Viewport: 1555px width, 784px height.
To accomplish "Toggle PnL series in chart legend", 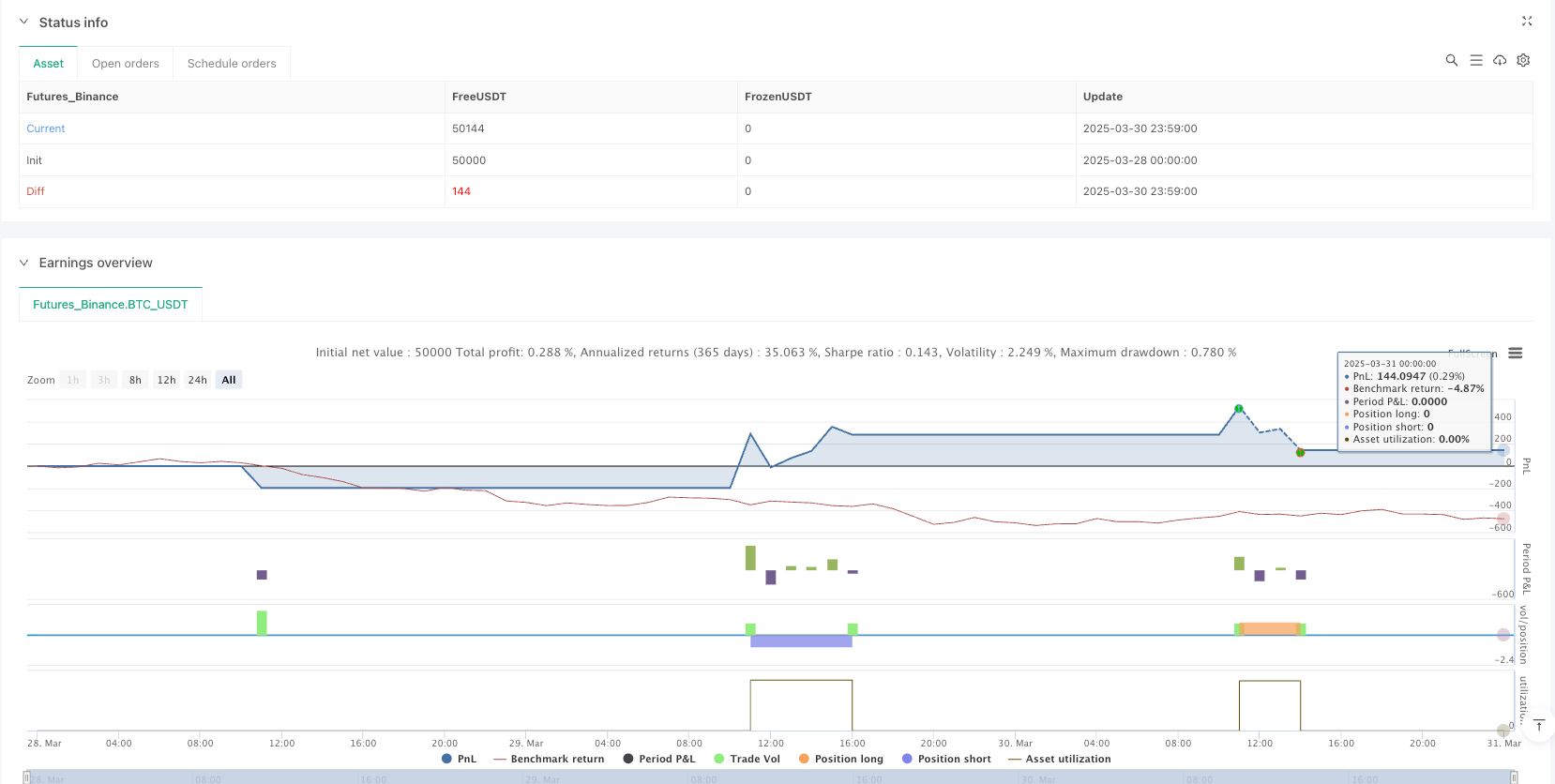I will [x=459, y=759].
